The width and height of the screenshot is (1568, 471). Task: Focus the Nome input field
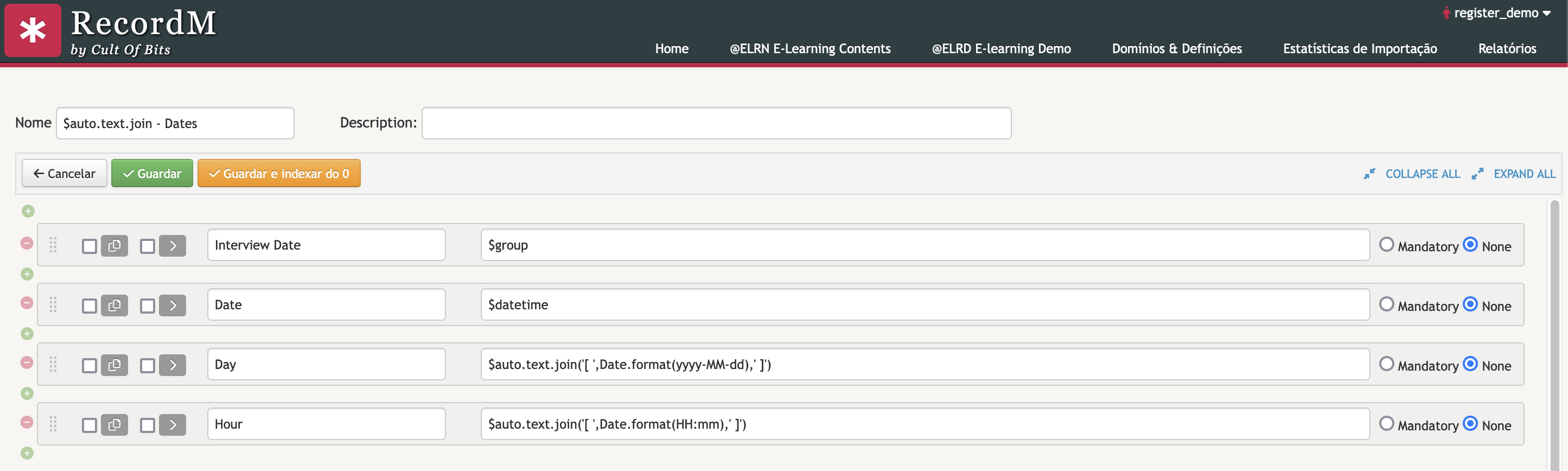pyautogui.click(x=175, y=124)
